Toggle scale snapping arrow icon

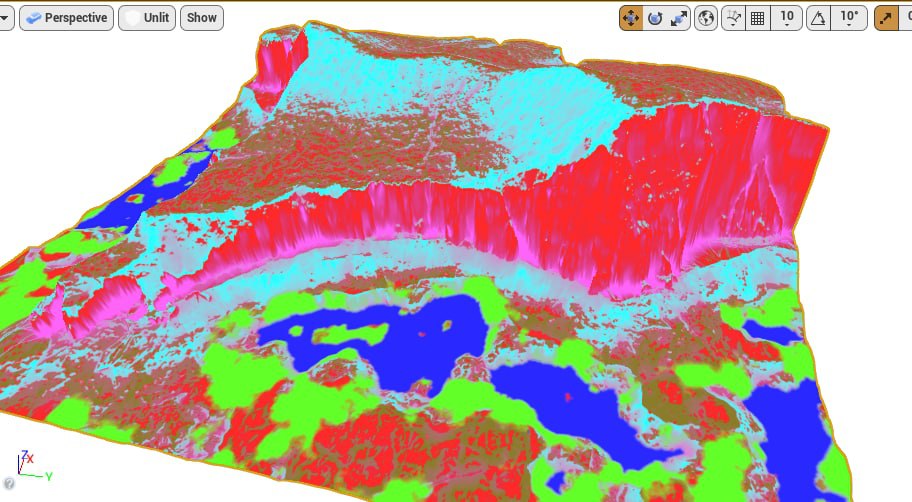pos(886,18)
